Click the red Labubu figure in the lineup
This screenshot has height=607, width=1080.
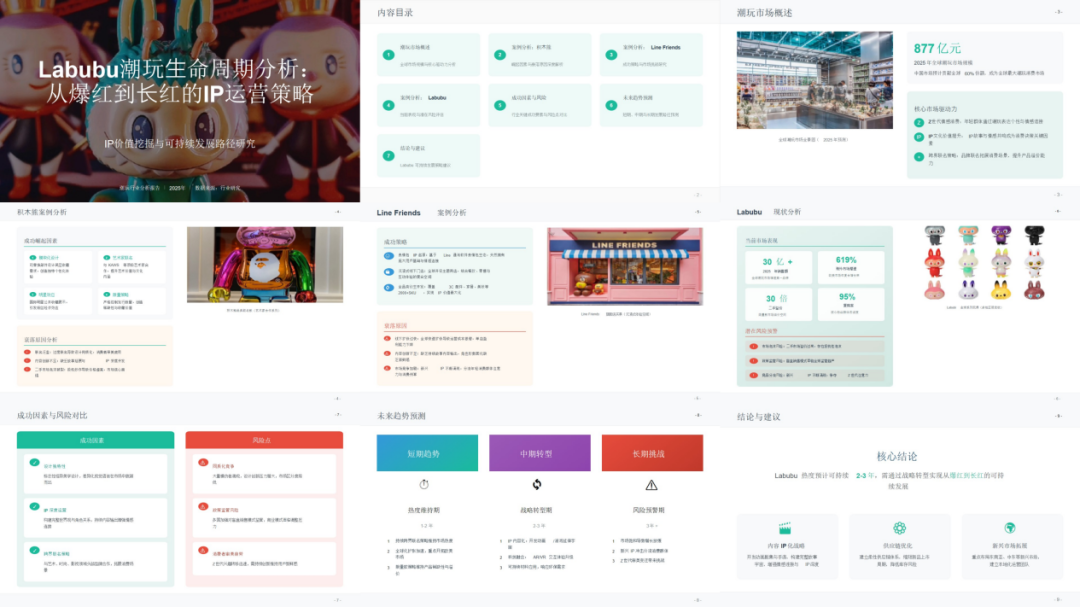coord(934,263)
